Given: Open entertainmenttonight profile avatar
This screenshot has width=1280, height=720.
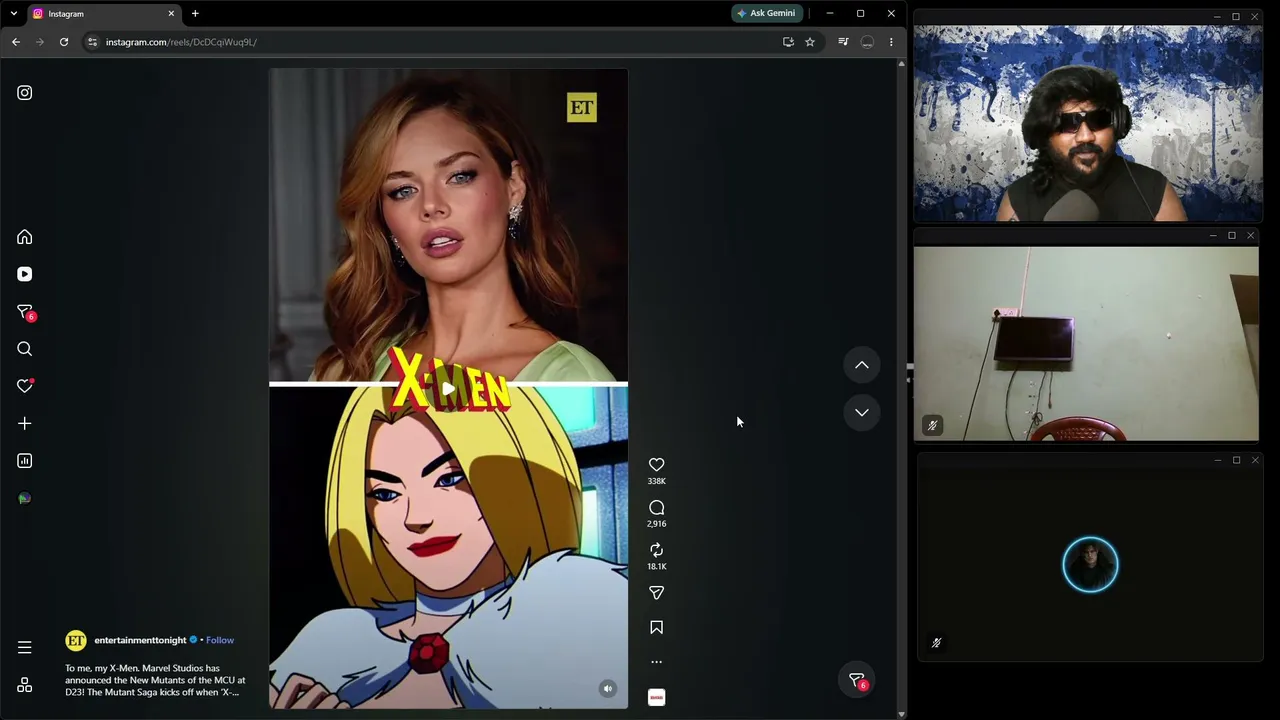Looking at the screenshot, I should [x=76, y=640].
